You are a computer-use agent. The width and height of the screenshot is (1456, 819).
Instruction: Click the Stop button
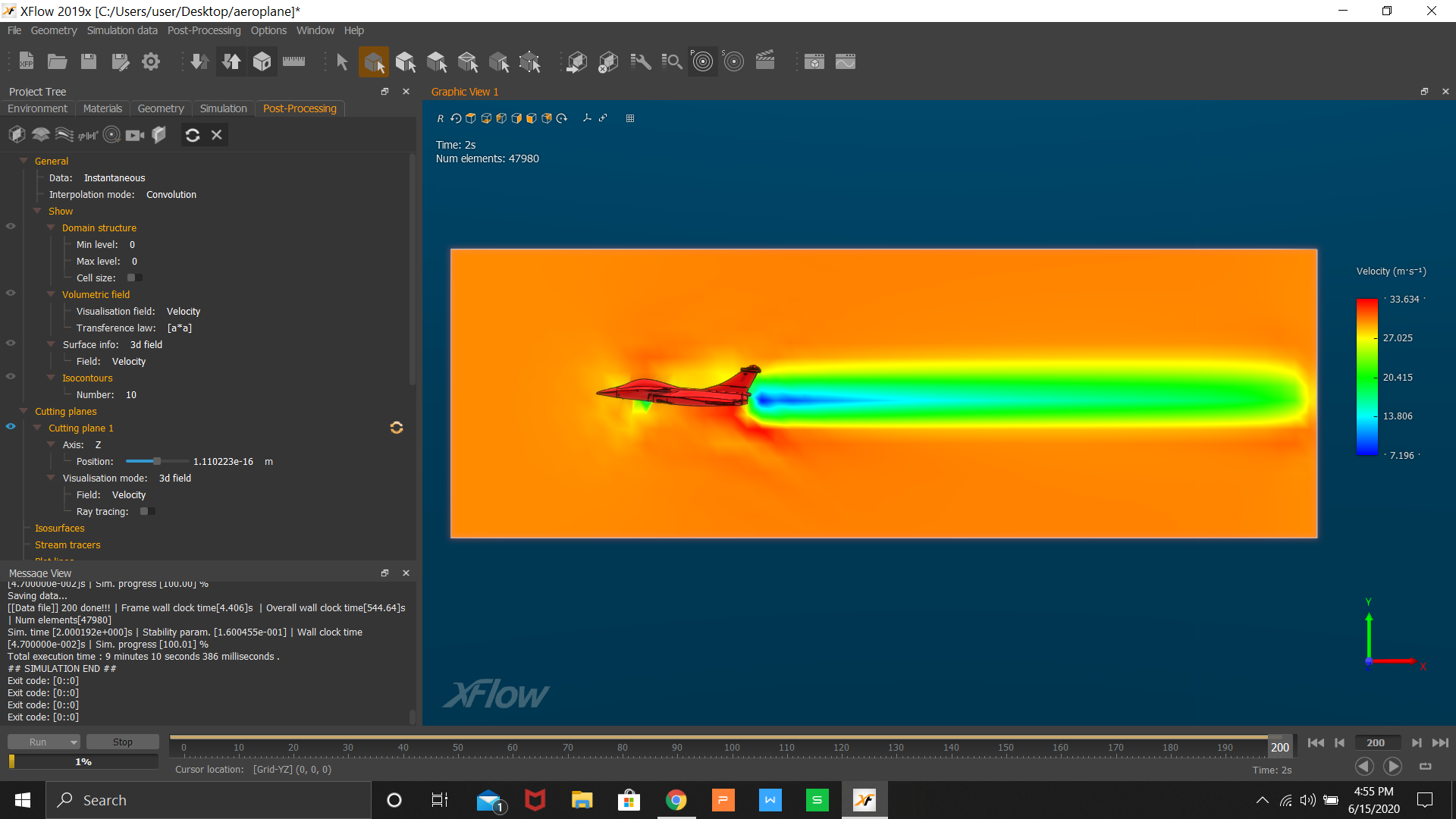click(x=122, y=742)
